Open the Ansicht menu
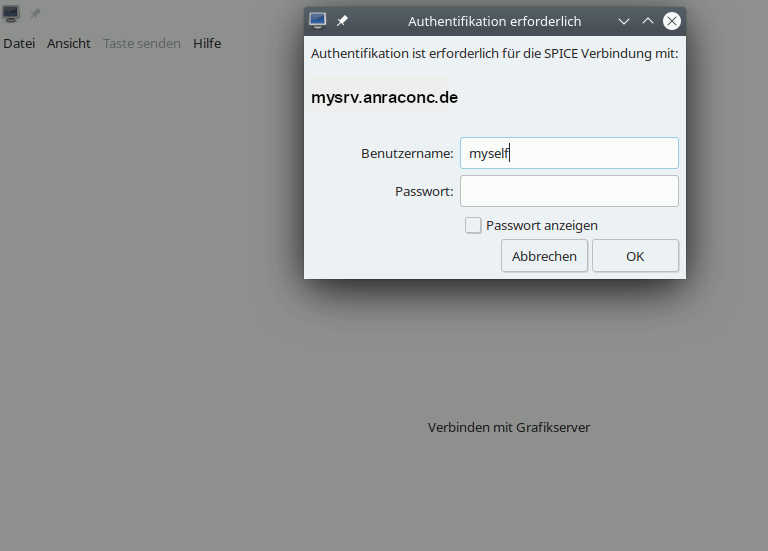 click(x=69, y=44)
